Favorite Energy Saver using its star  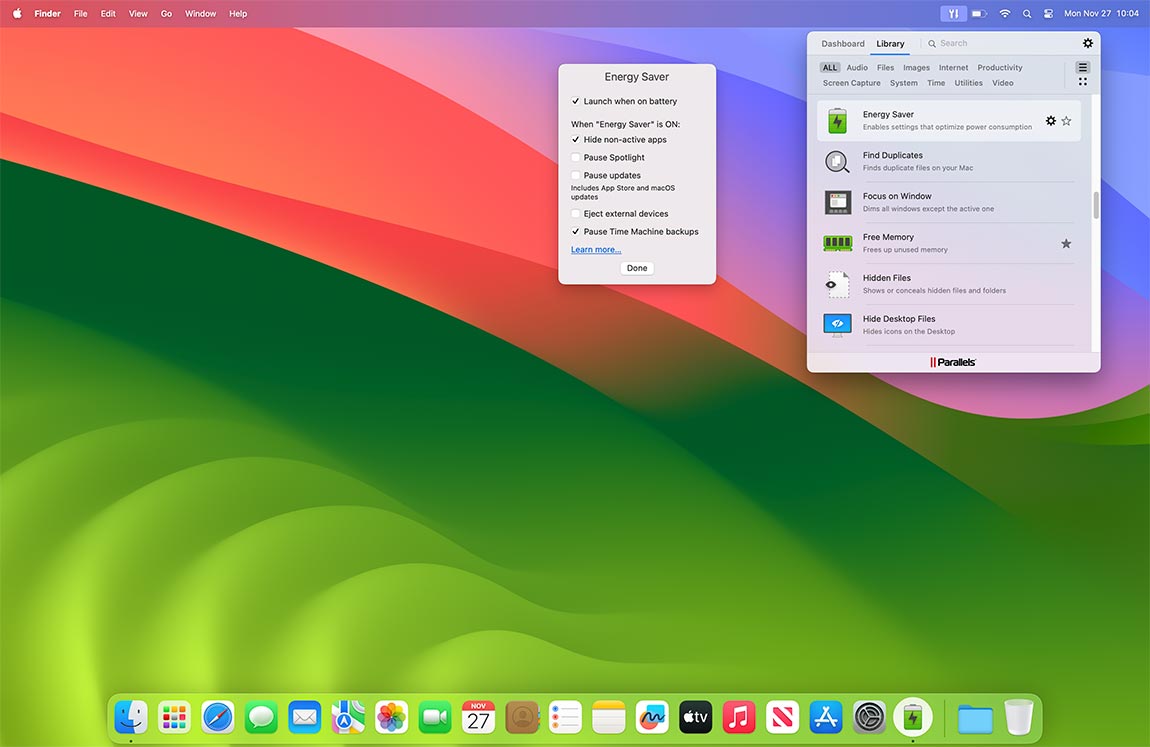[x=1066, y=120]
